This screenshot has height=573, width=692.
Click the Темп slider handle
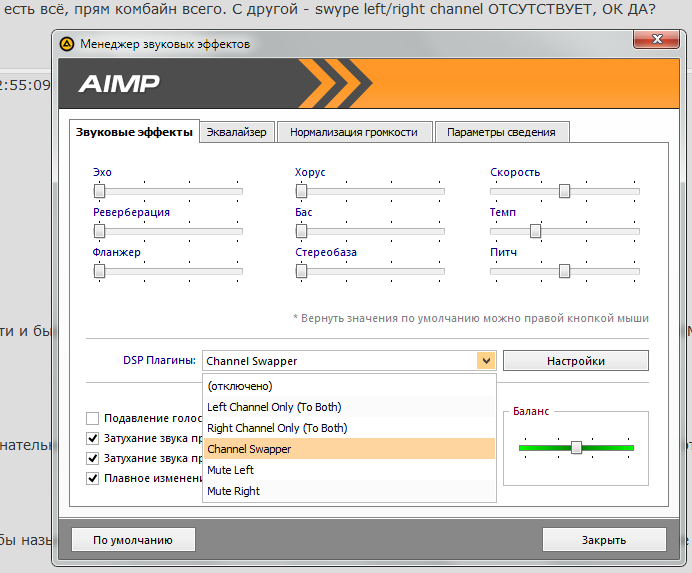(535, 231)
